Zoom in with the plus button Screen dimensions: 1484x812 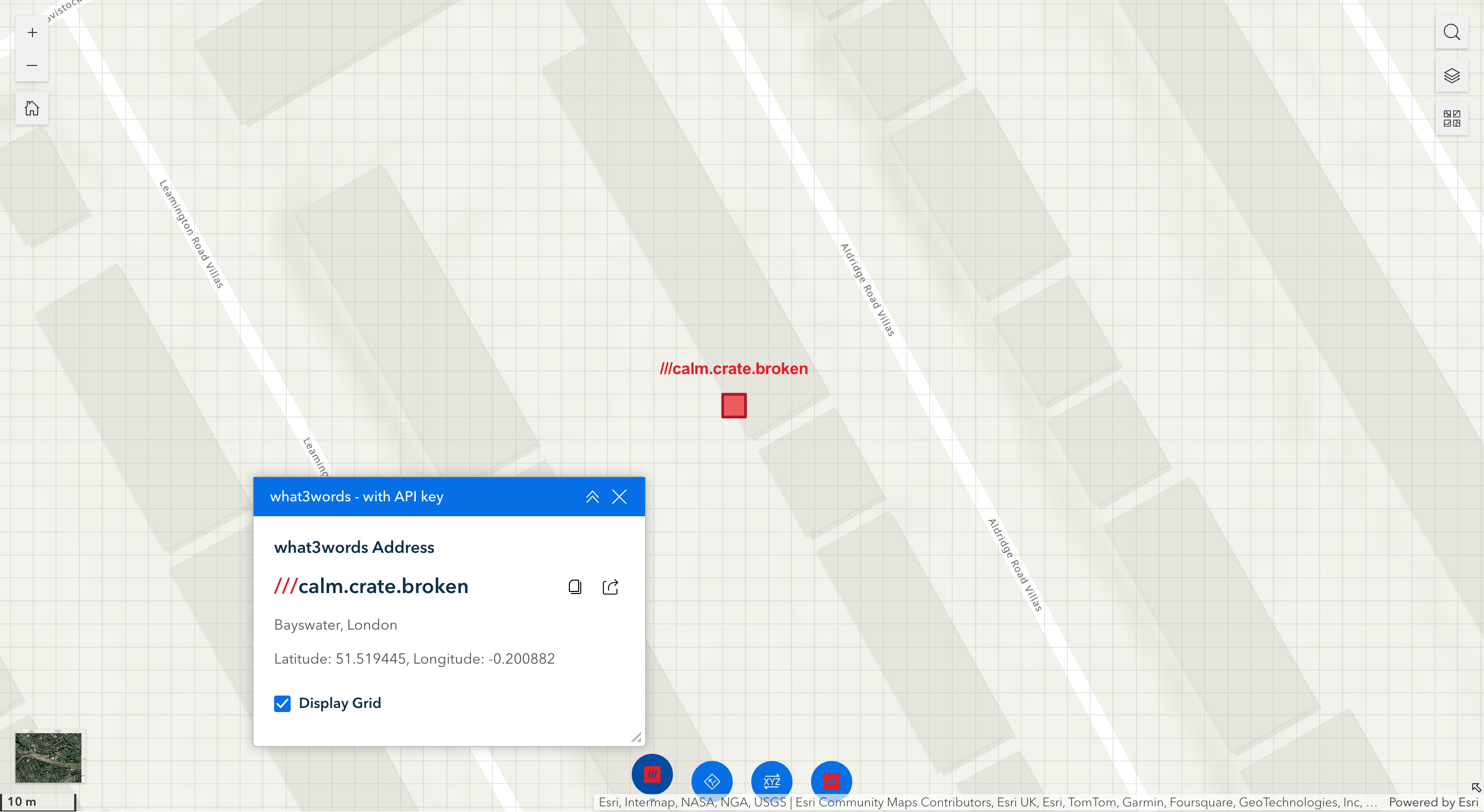[32, 32]
